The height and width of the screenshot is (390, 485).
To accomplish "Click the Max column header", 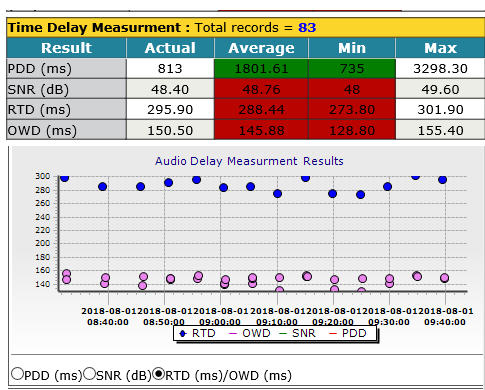I will [x=440, y=48].
